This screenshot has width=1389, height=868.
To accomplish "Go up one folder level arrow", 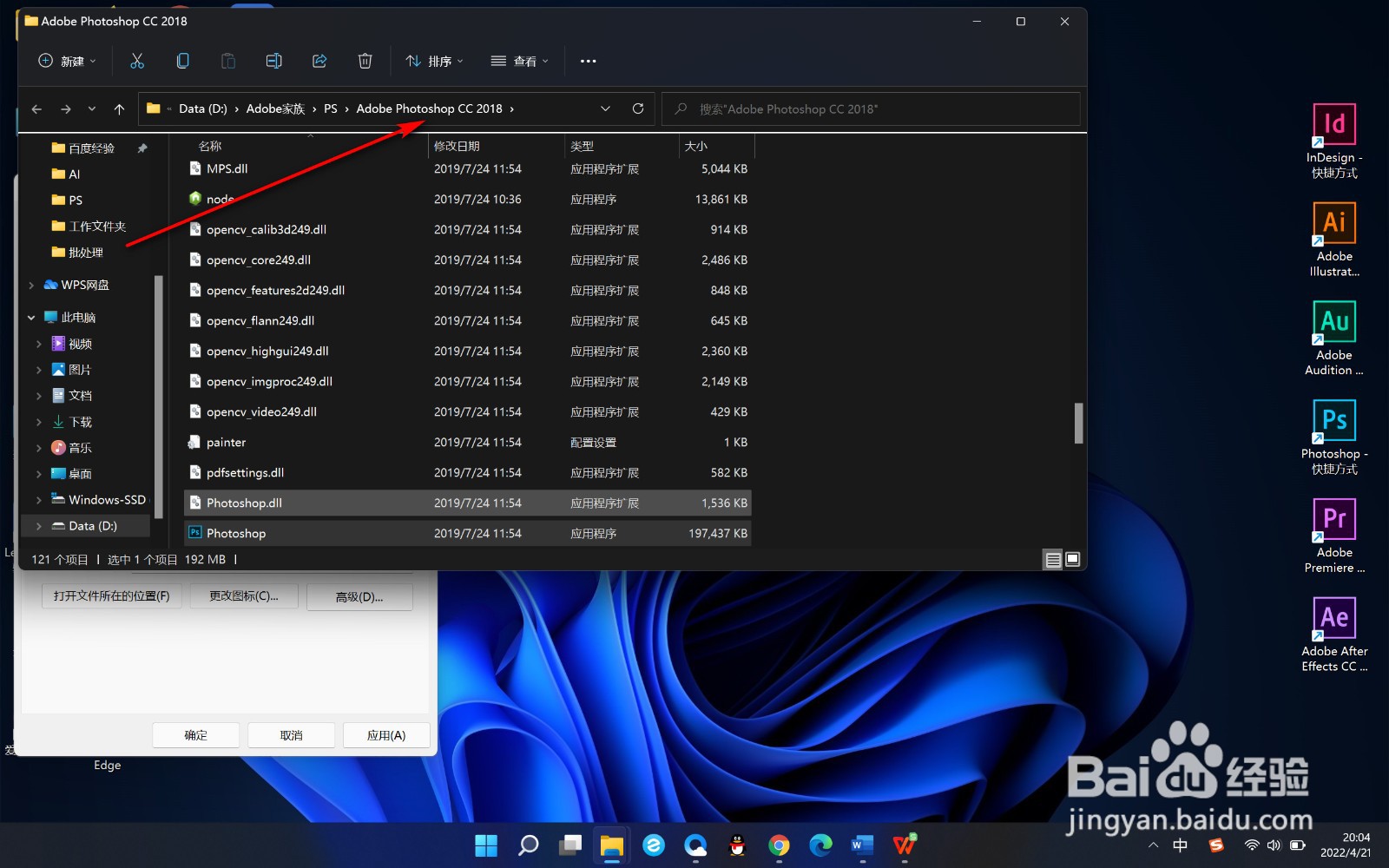I will point(119,108).
